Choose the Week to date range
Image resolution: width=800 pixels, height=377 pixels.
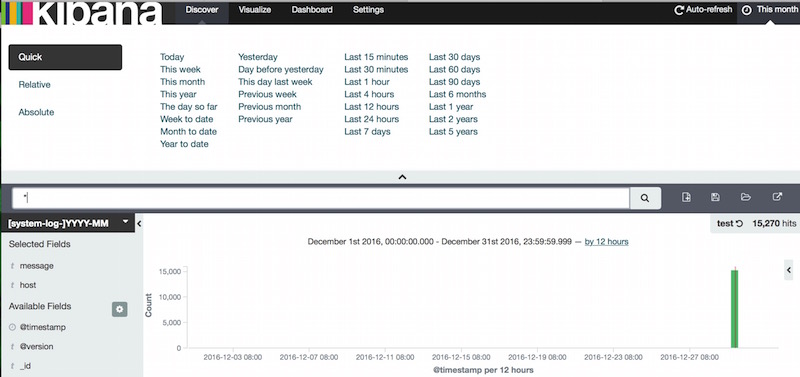(187, 119)
